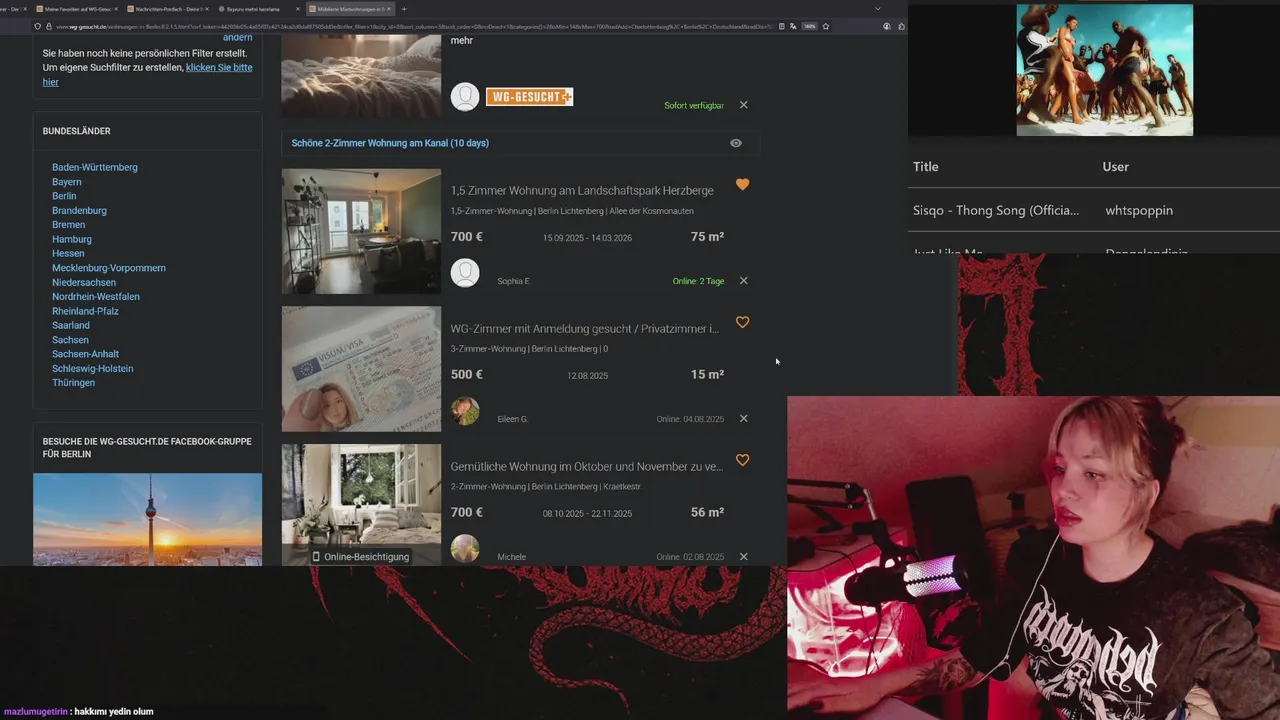Open 'Gemütliche Wohnung im Oktober und November' title

click(587, 466)
